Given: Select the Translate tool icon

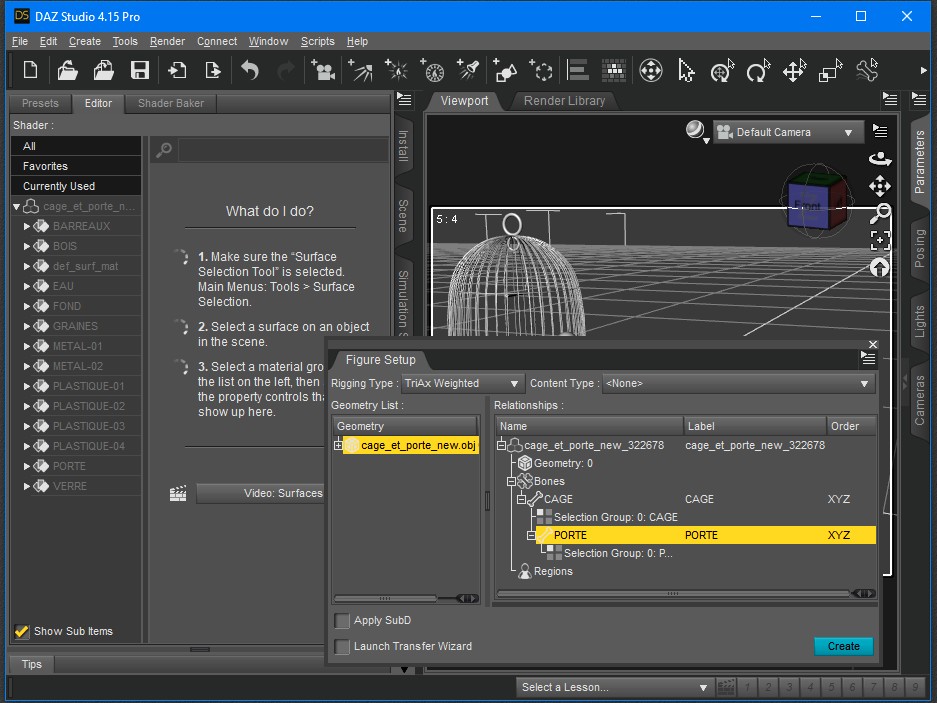Looking at the screenshot, I should click(795, 71).
